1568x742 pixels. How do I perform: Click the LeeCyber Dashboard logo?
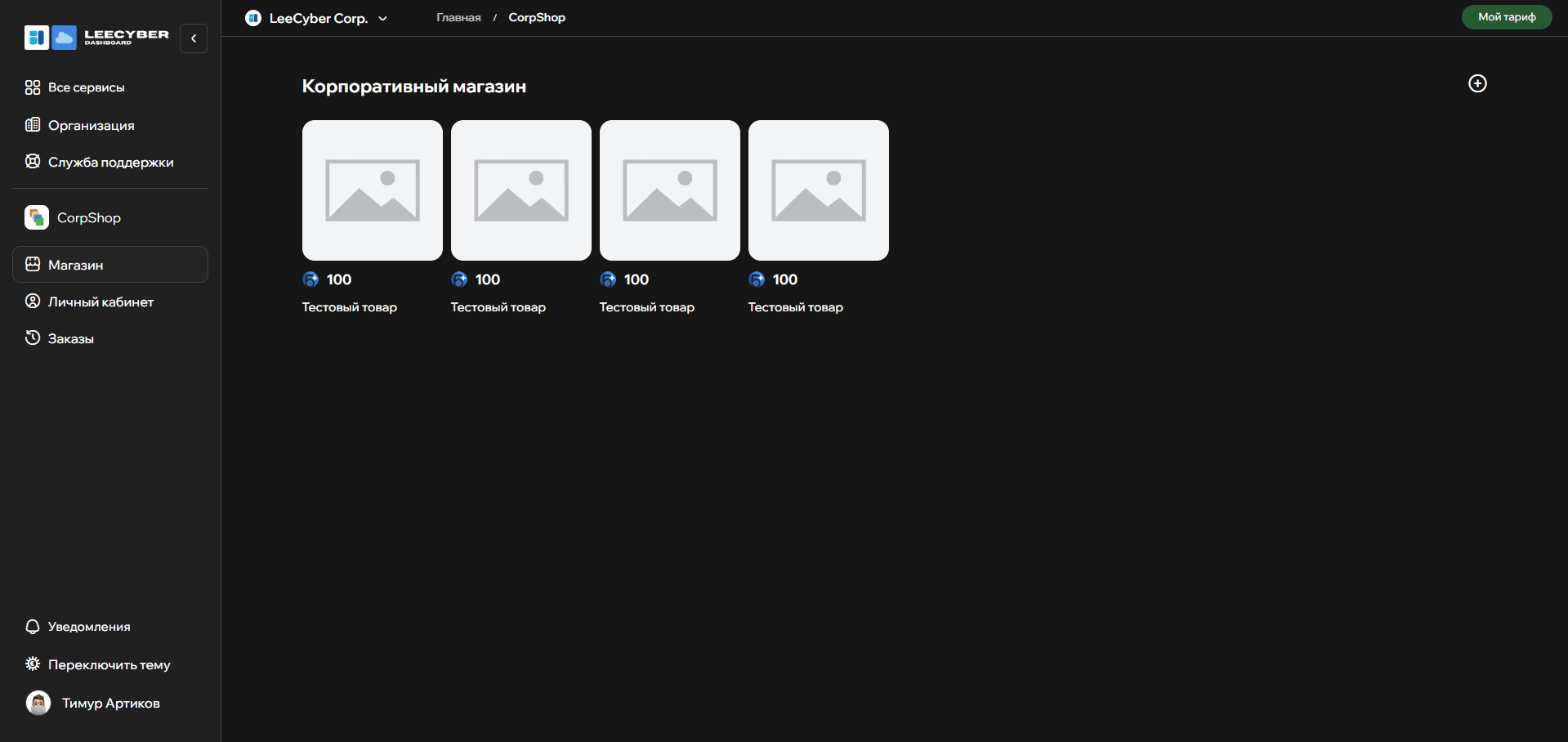pyautogui.click(x=96, y=38)
